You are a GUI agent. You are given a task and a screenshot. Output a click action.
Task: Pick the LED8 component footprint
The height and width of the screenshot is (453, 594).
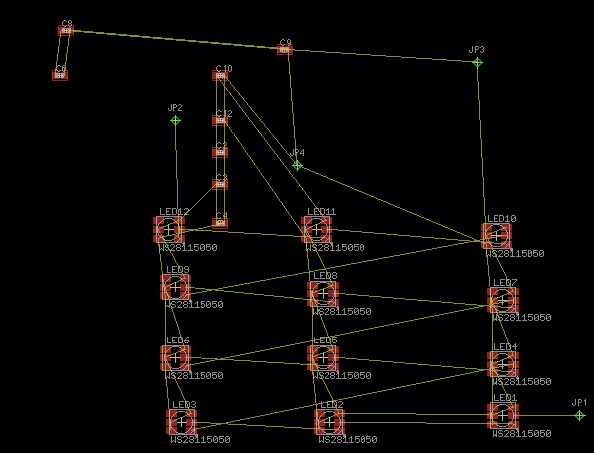323,294
